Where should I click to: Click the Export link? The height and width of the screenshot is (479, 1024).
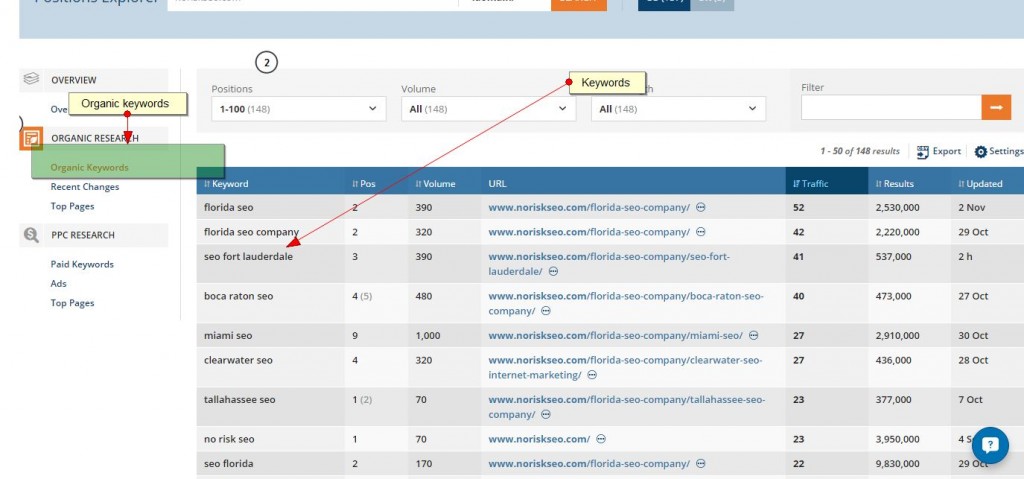point(946,151)
